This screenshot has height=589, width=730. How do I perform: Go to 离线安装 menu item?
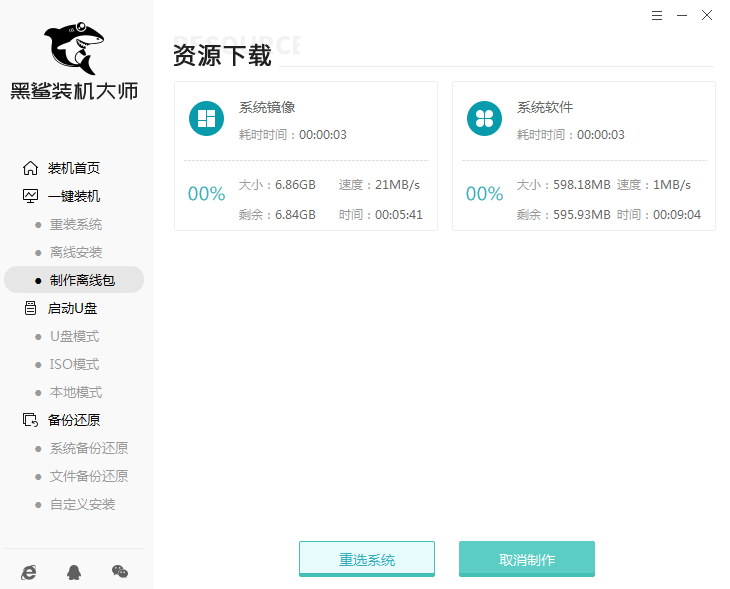pyautogui.click(x=76, y=252)
